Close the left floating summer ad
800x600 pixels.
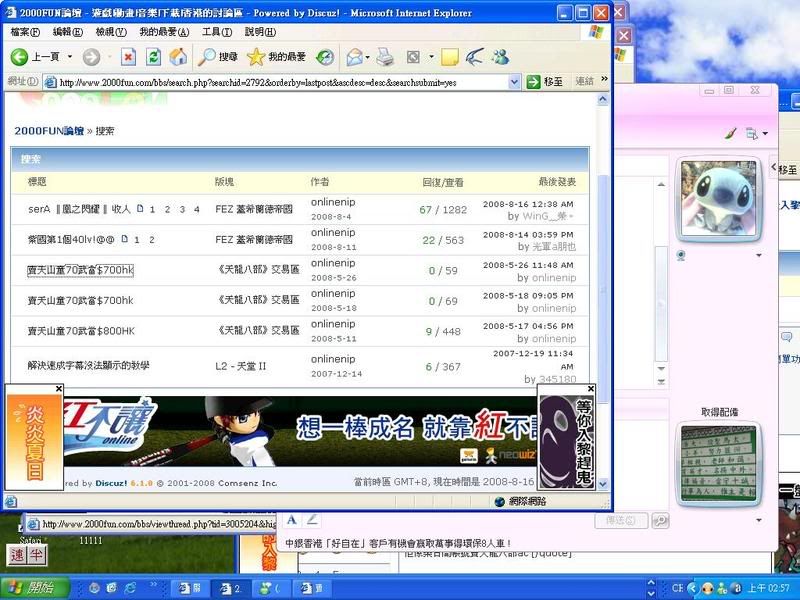59,389
